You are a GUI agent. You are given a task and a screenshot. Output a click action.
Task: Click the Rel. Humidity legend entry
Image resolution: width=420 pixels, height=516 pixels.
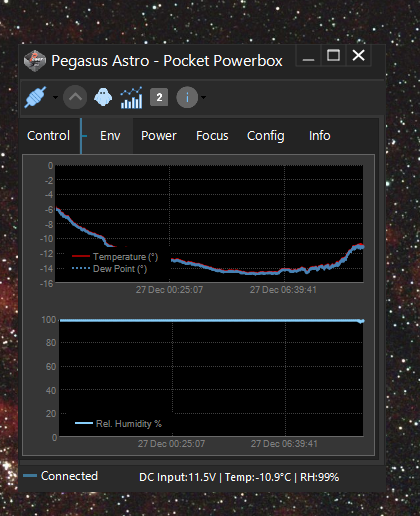click(x=118, y=424)
